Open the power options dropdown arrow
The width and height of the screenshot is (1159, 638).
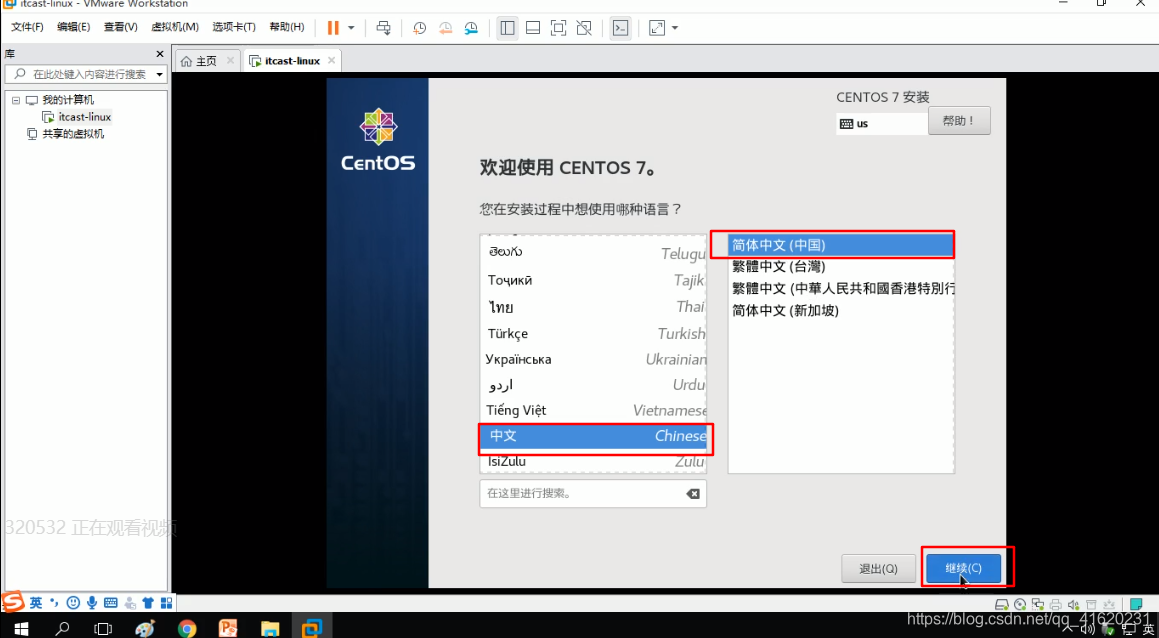[x=351, y=28]
